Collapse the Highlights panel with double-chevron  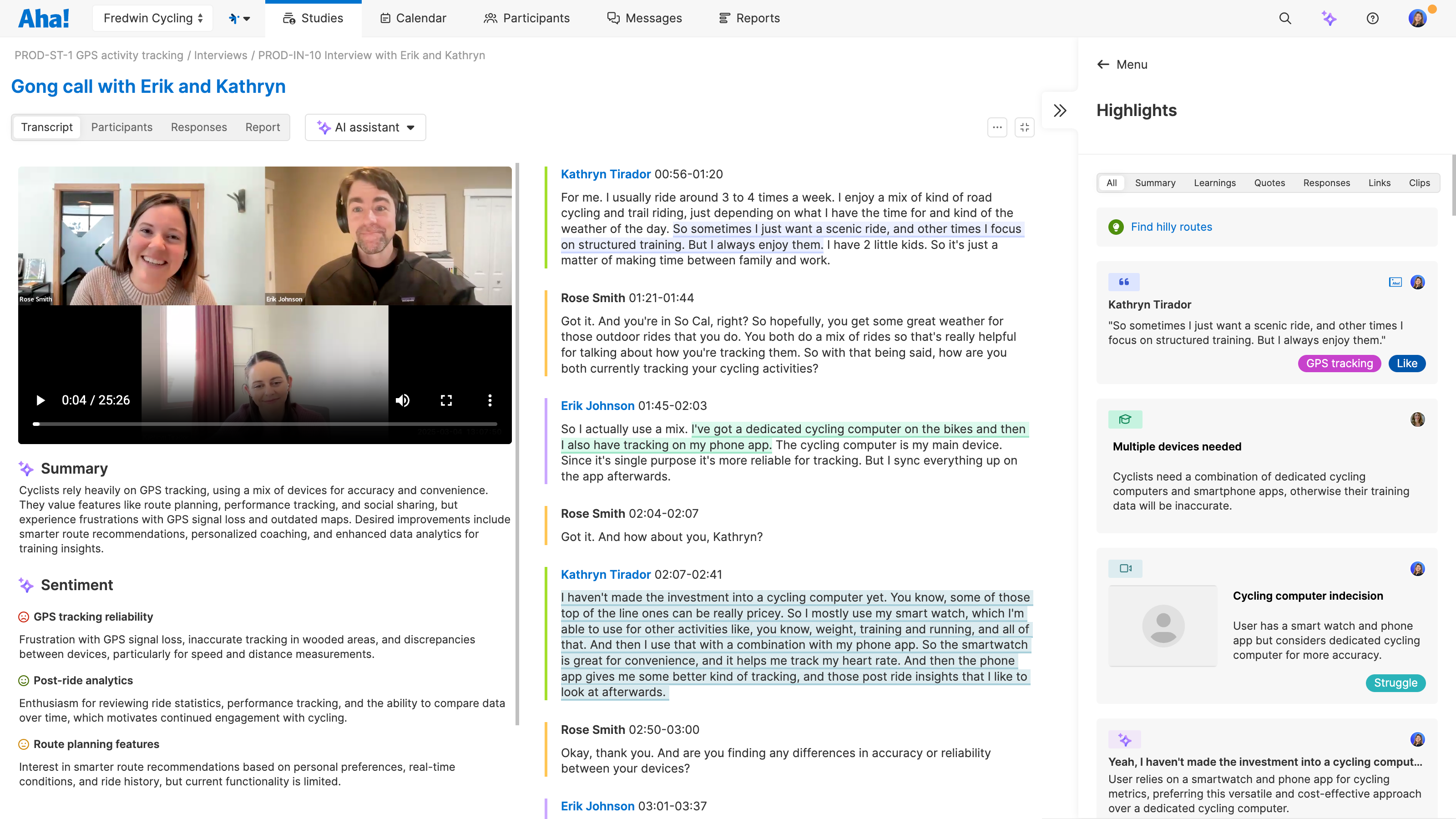click(1060, 110)
